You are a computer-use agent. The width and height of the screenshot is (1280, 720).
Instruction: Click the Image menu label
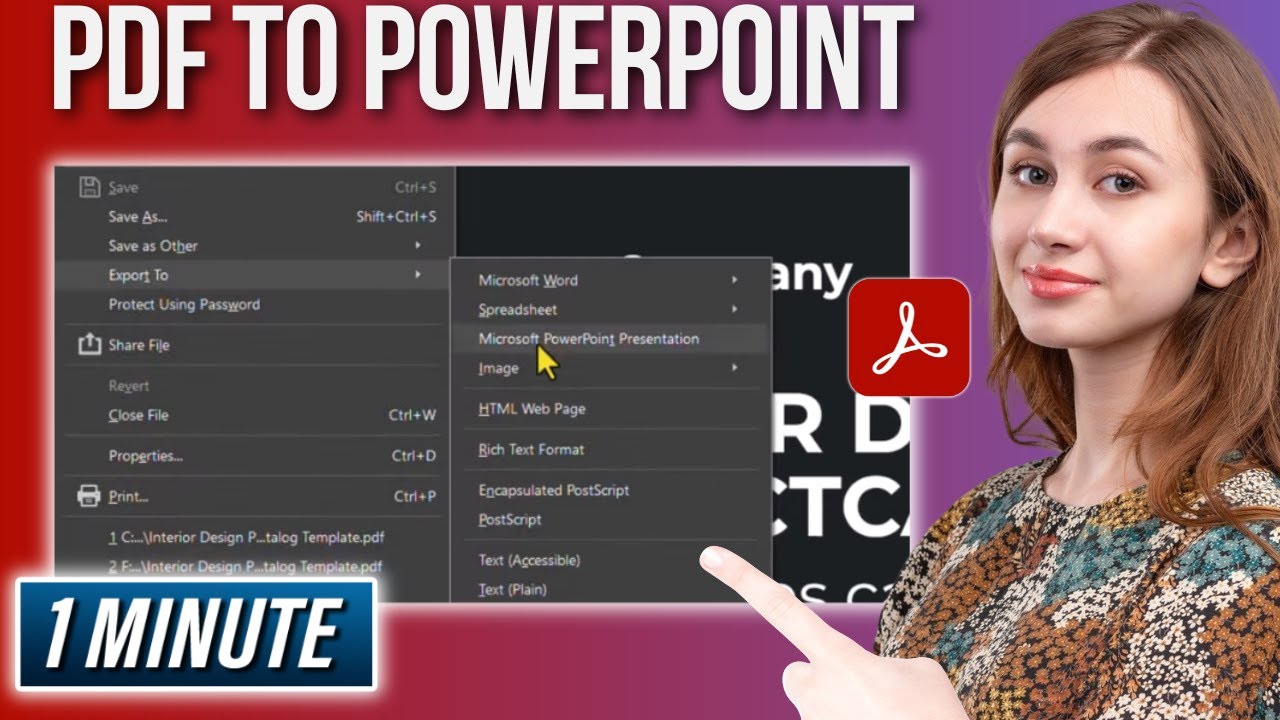(499, 369)
